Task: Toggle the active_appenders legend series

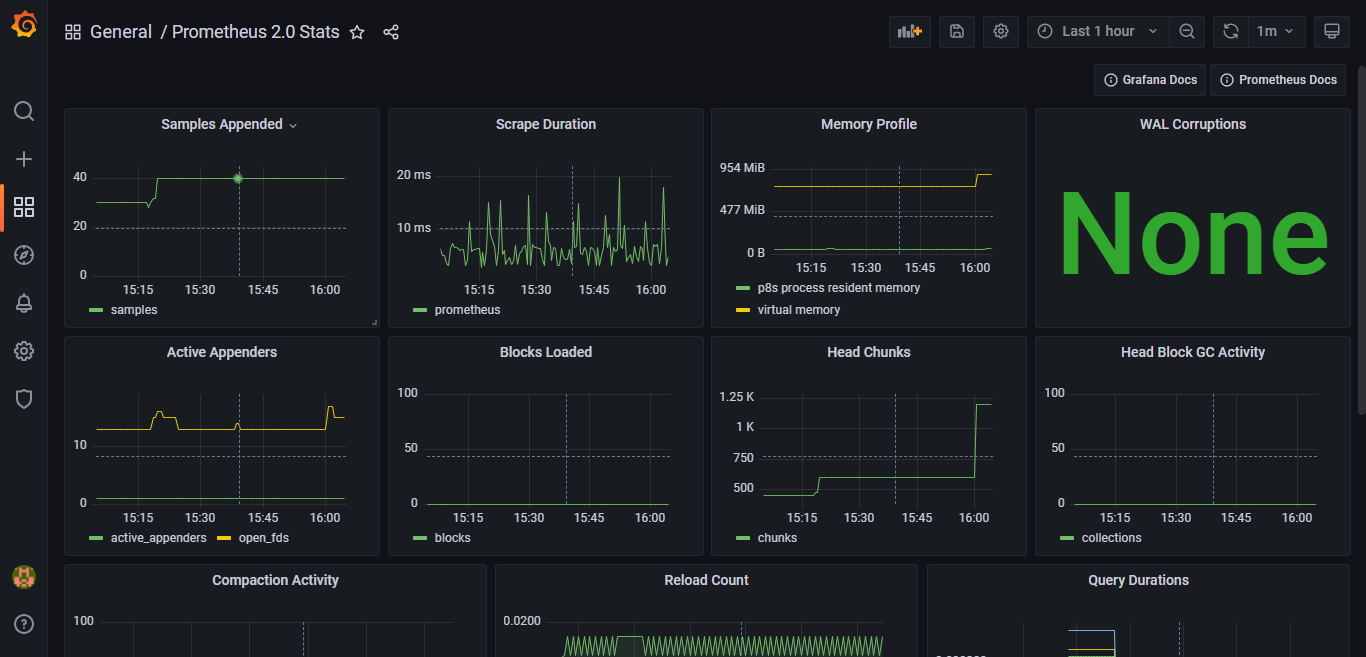Action: click(158, 538)
